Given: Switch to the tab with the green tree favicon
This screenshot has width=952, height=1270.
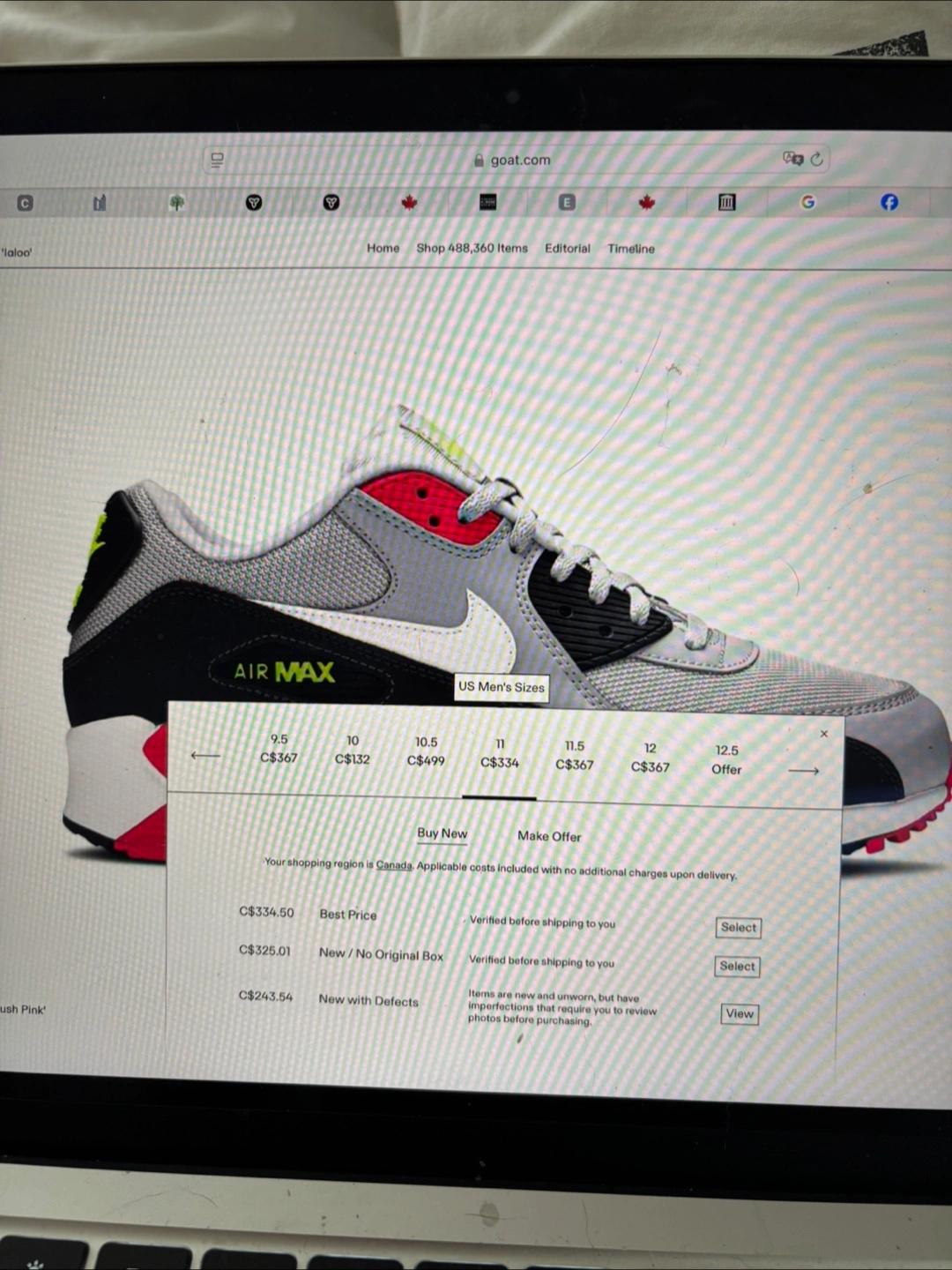Looking at the screenshot, I should click(x=177, y=203).
